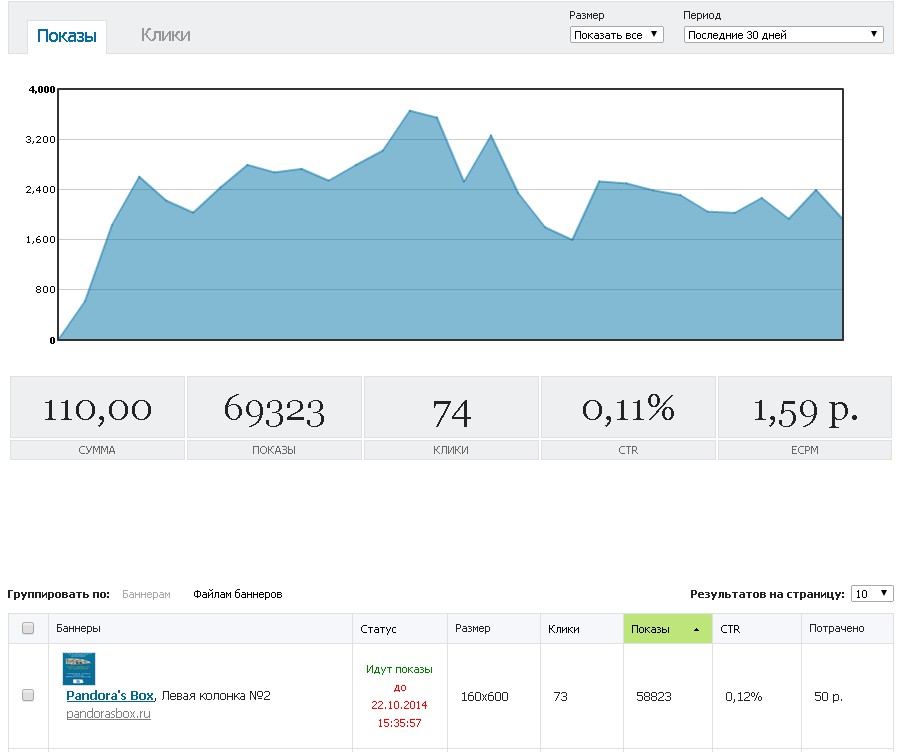This screenshot has width=907, height=752.
Task: Switch to the Клики tab
Action: pos(165,35)
